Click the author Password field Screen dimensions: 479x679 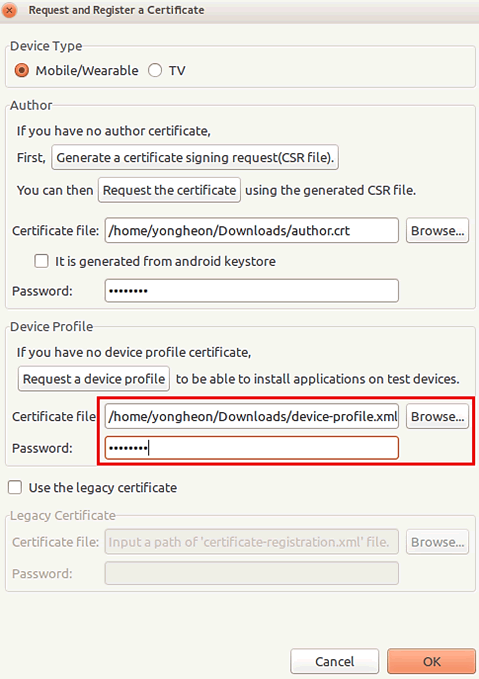coord(252,291)
